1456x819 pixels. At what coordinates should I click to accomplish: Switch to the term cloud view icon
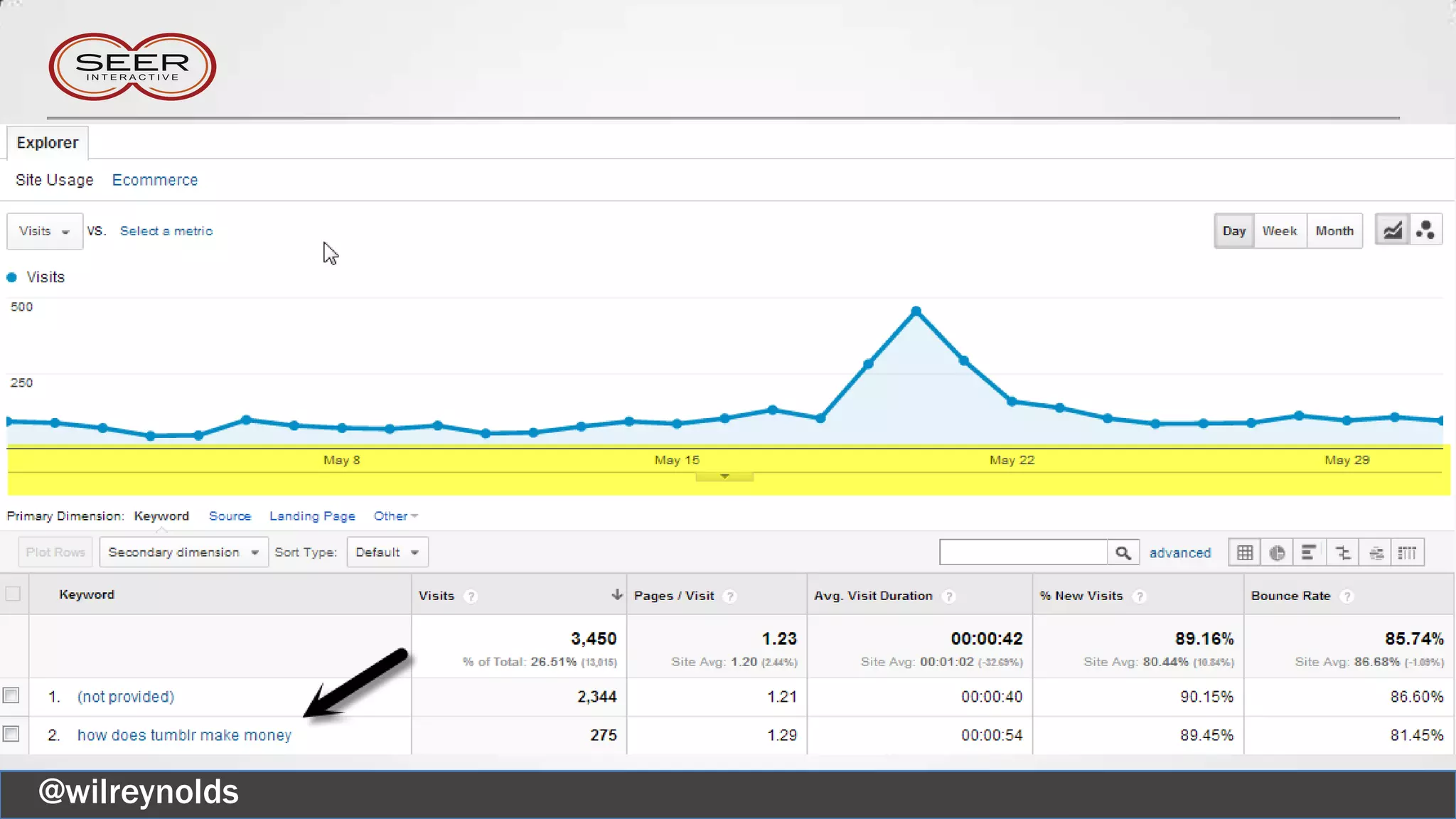point(1376,552)
